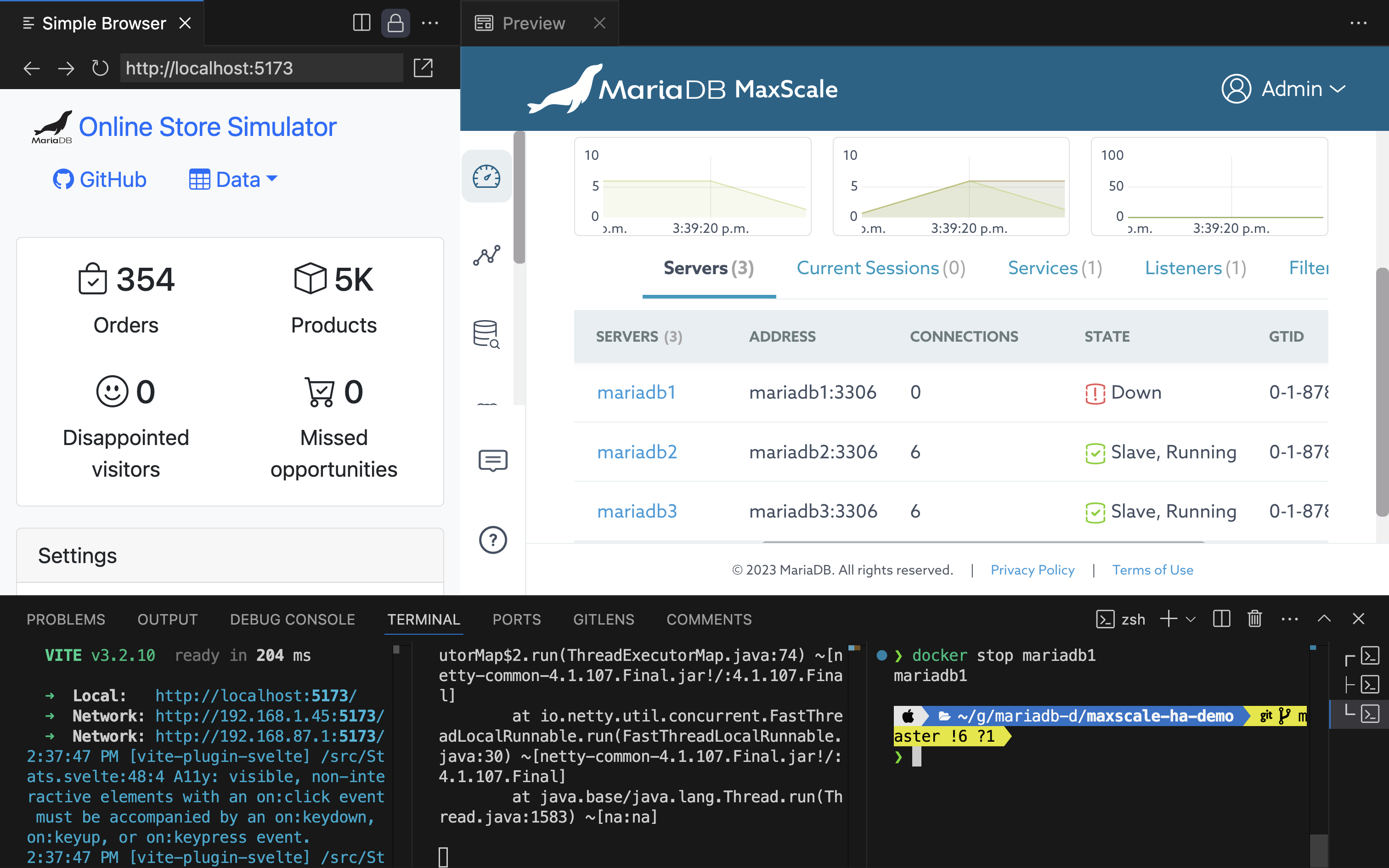Open launch profile dropdown next to plus

tap(1191, 619)
